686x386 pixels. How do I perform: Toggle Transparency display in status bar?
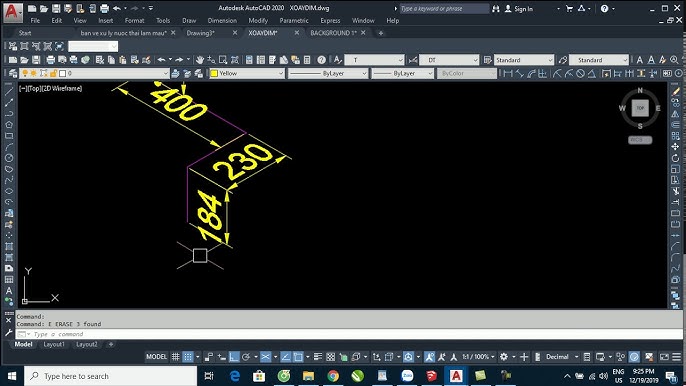click(331, 357)
